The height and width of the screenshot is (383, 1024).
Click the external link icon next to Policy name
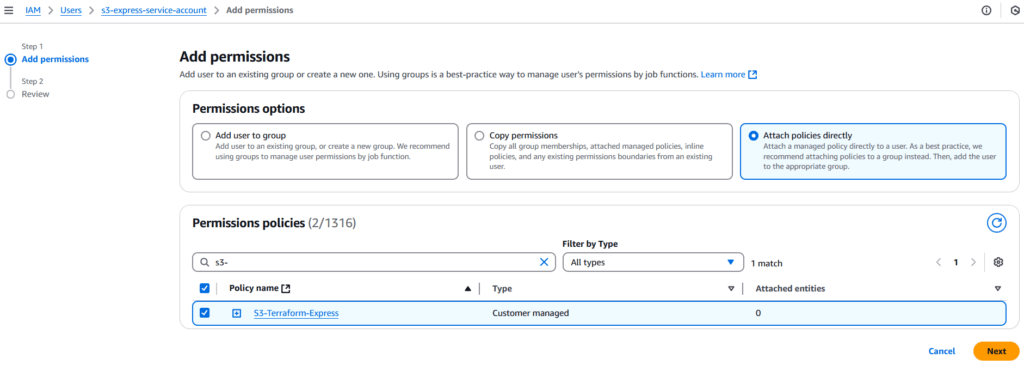pyautogui.click(x=285, y=288)
